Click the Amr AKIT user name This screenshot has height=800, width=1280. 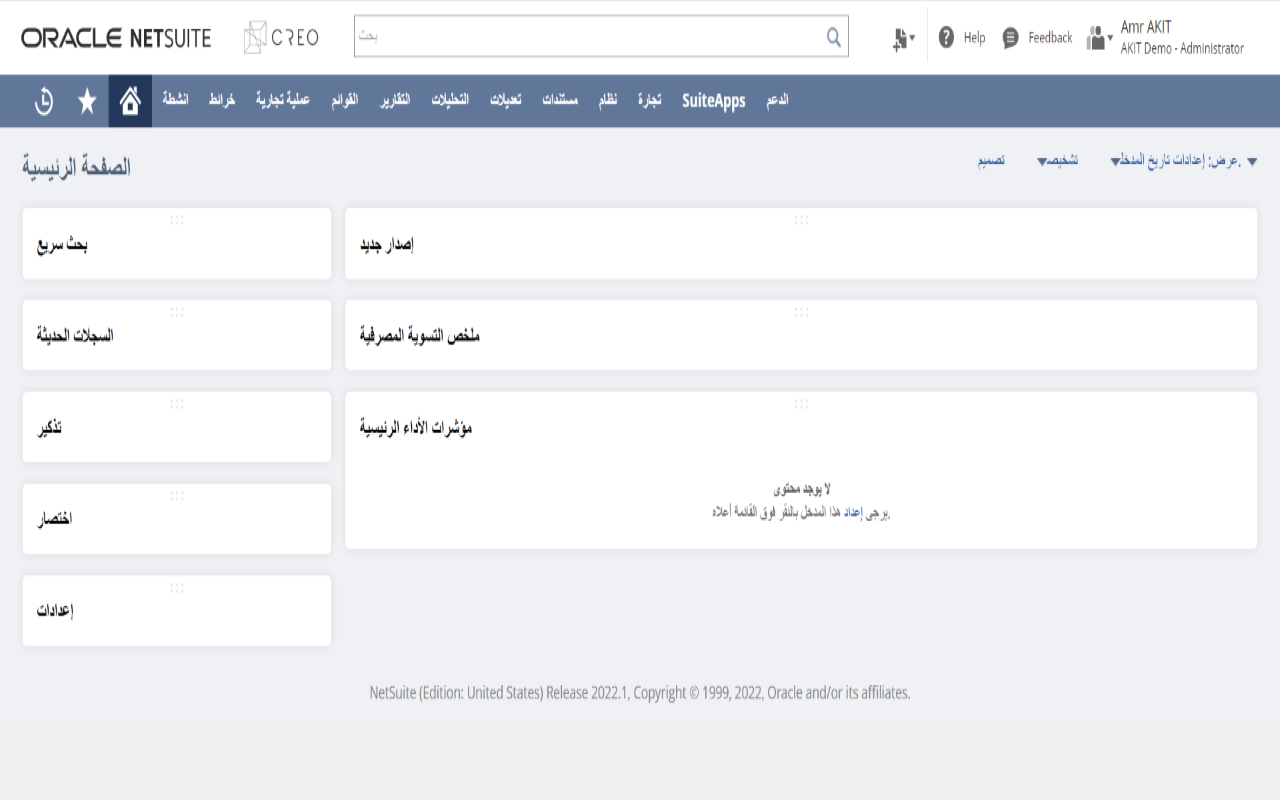click(x=1146, y=28)
